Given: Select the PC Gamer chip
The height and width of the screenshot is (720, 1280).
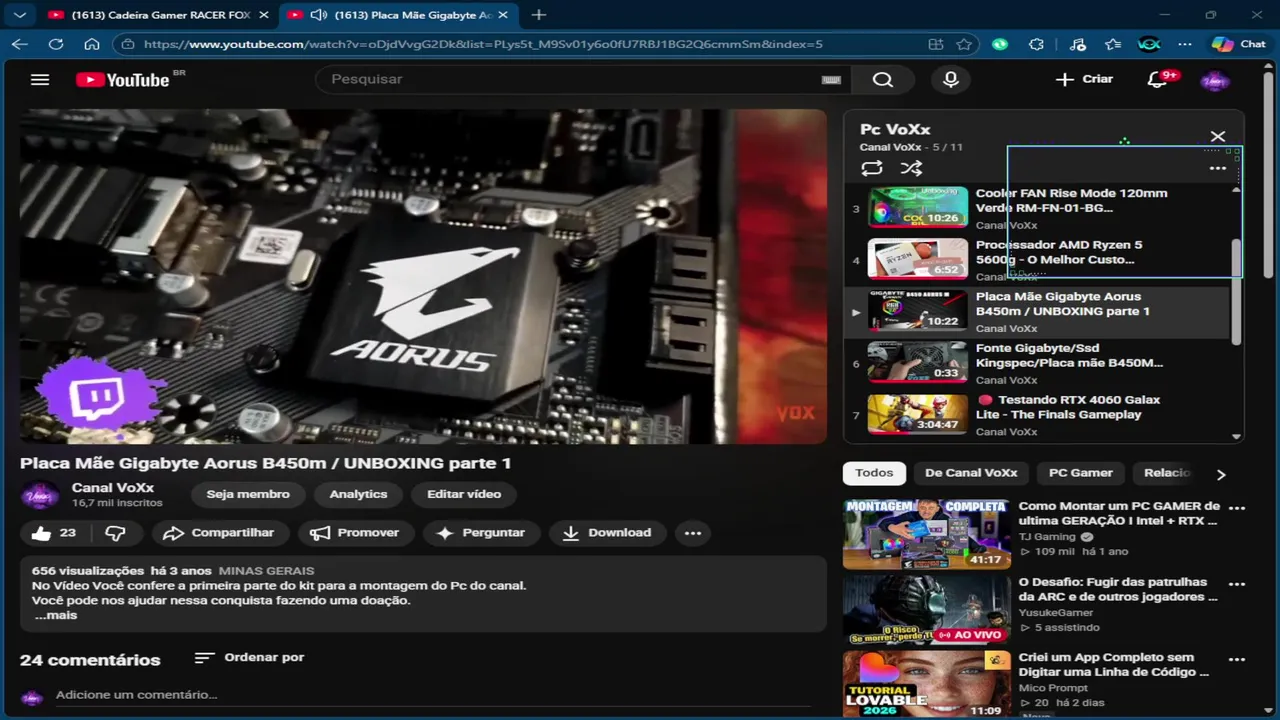Looking at the screenshot, I should (x=1080, y=473).
